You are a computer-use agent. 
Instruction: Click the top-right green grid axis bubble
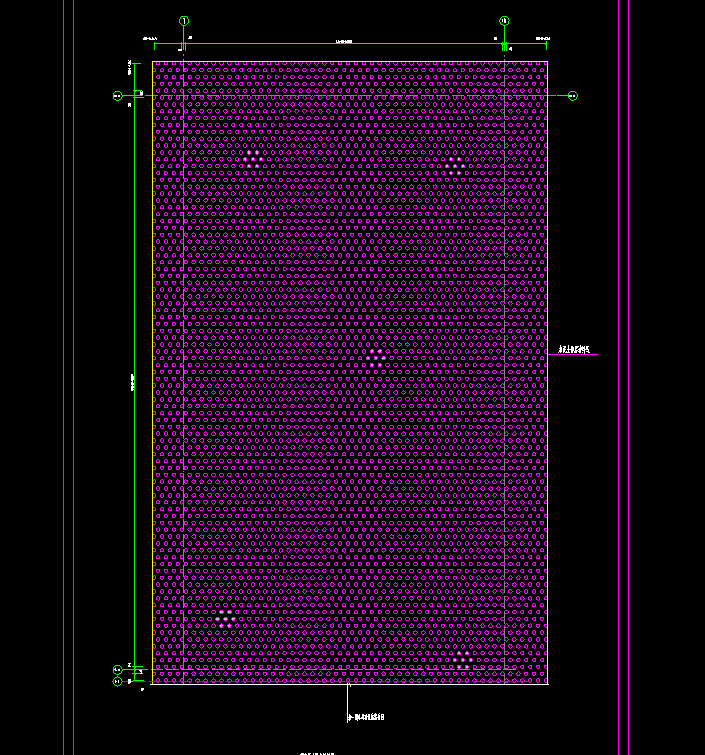click(x=504, y=21)
